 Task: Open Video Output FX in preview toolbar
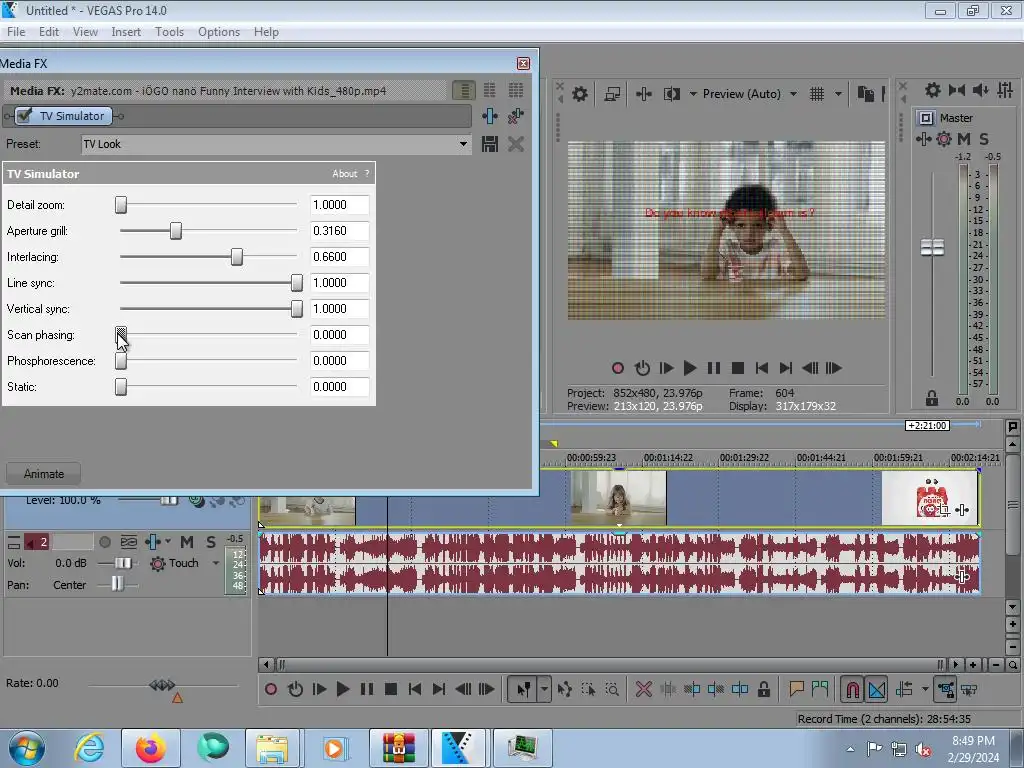coord(643,94)
